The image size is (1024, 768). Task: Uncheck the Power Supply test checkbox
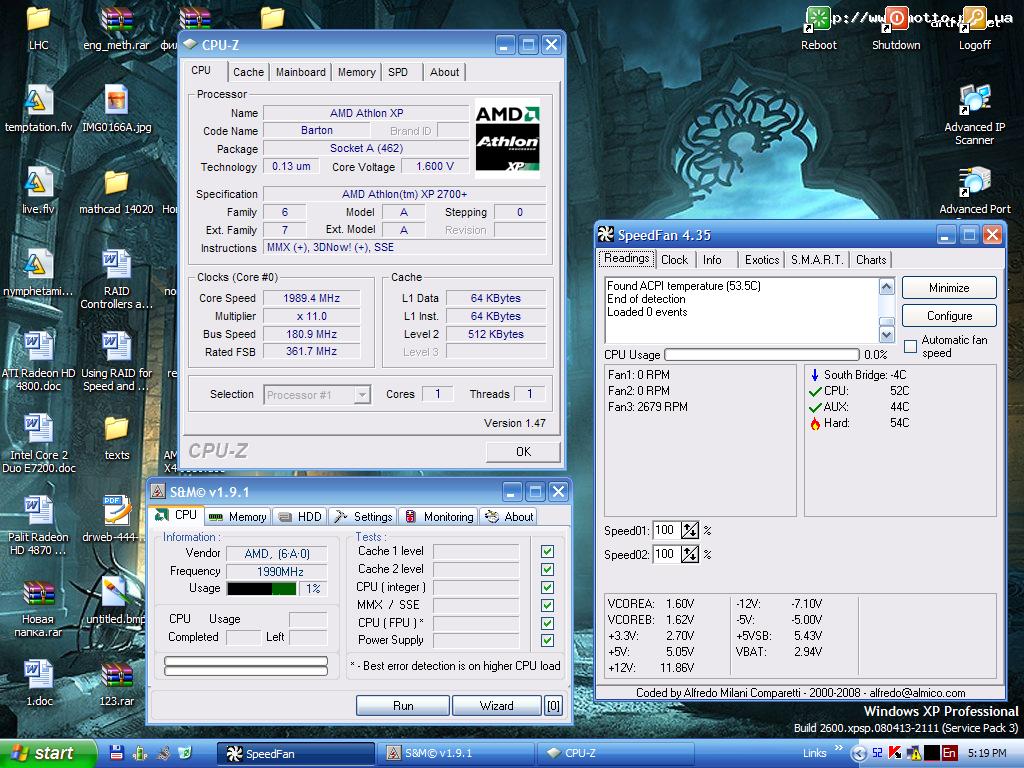547,641
